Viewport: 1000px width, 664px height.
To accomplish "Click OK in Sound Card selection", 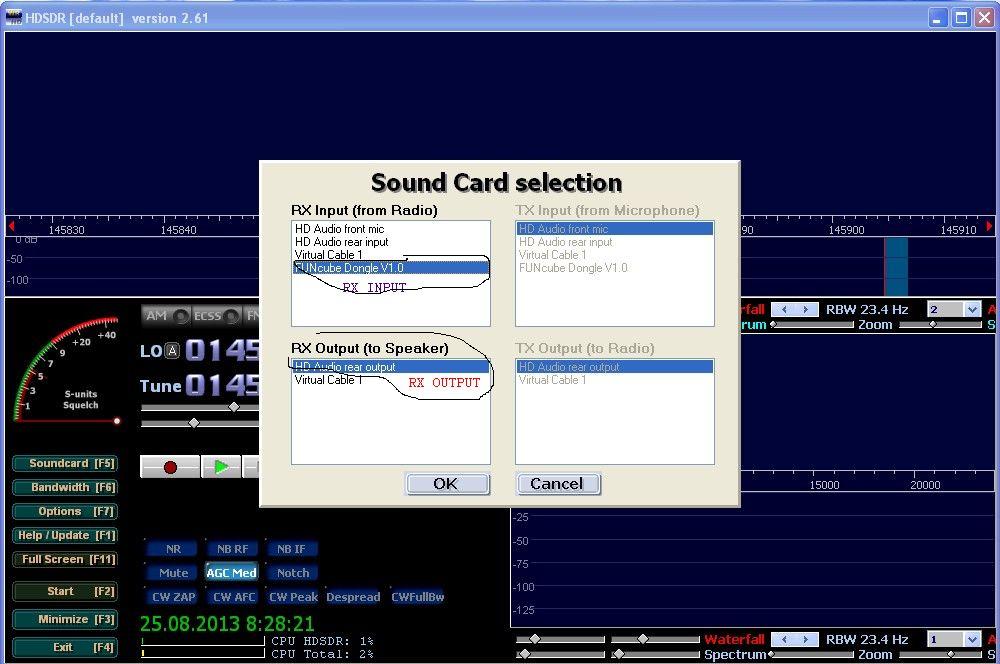I will click(446, 484).
